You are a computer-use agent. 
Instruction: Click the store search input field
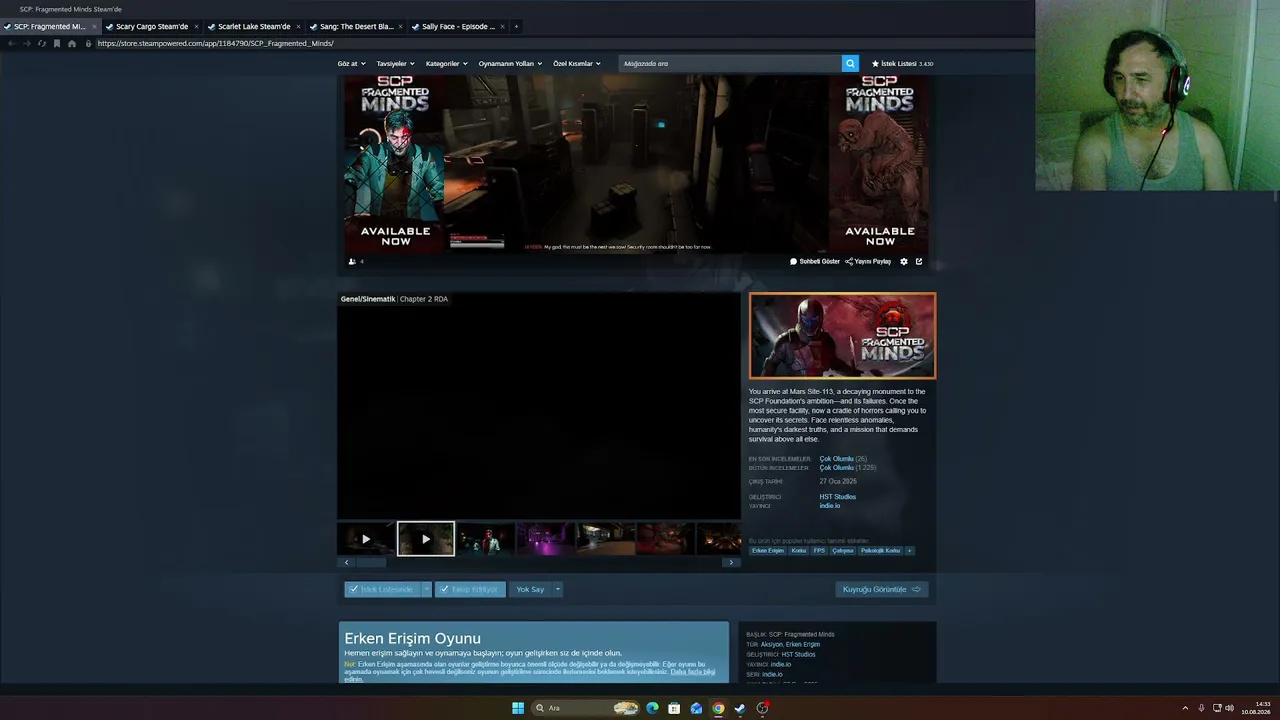click(730, 63)
